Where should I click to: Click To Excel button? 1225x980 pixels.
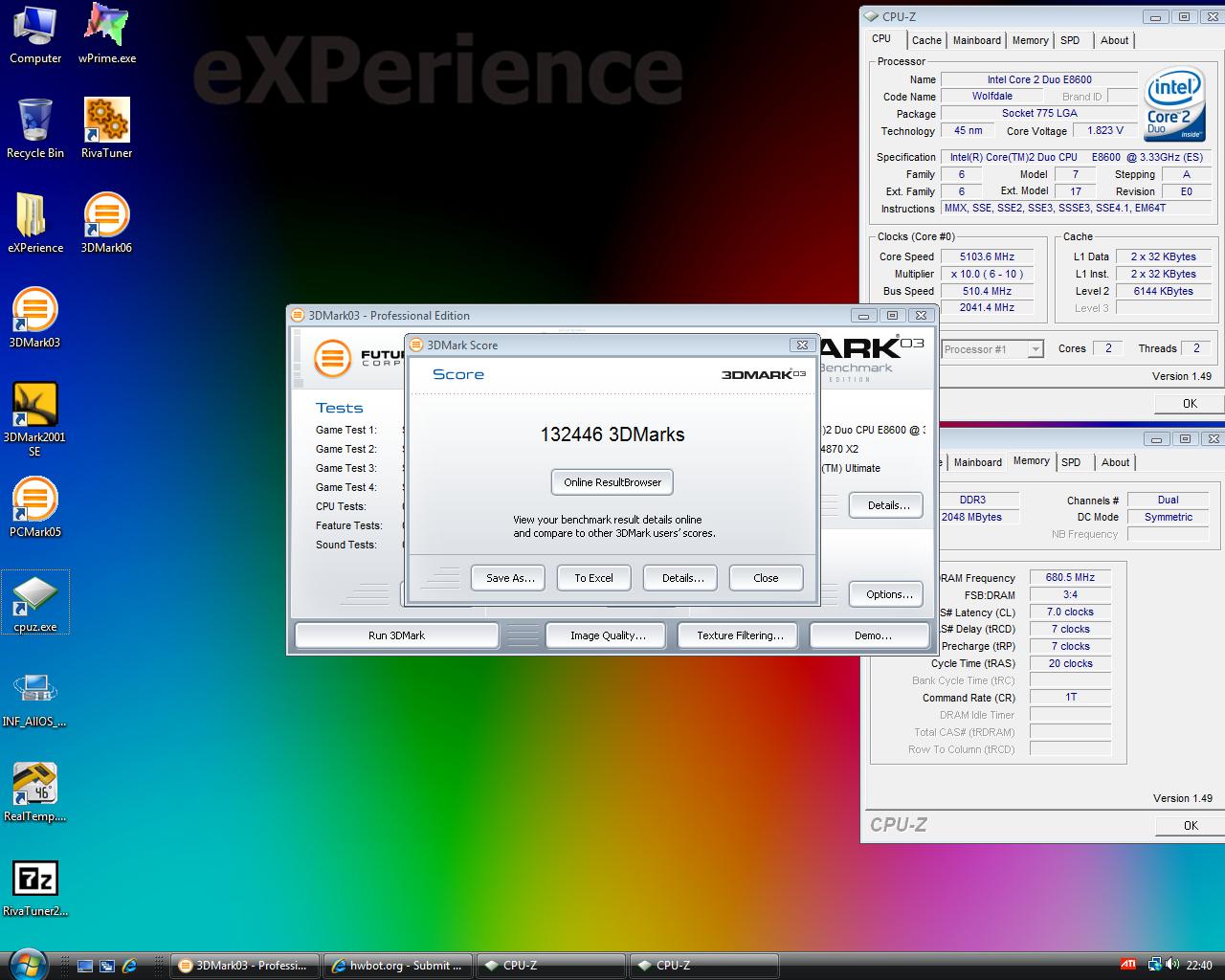(593, 578)
